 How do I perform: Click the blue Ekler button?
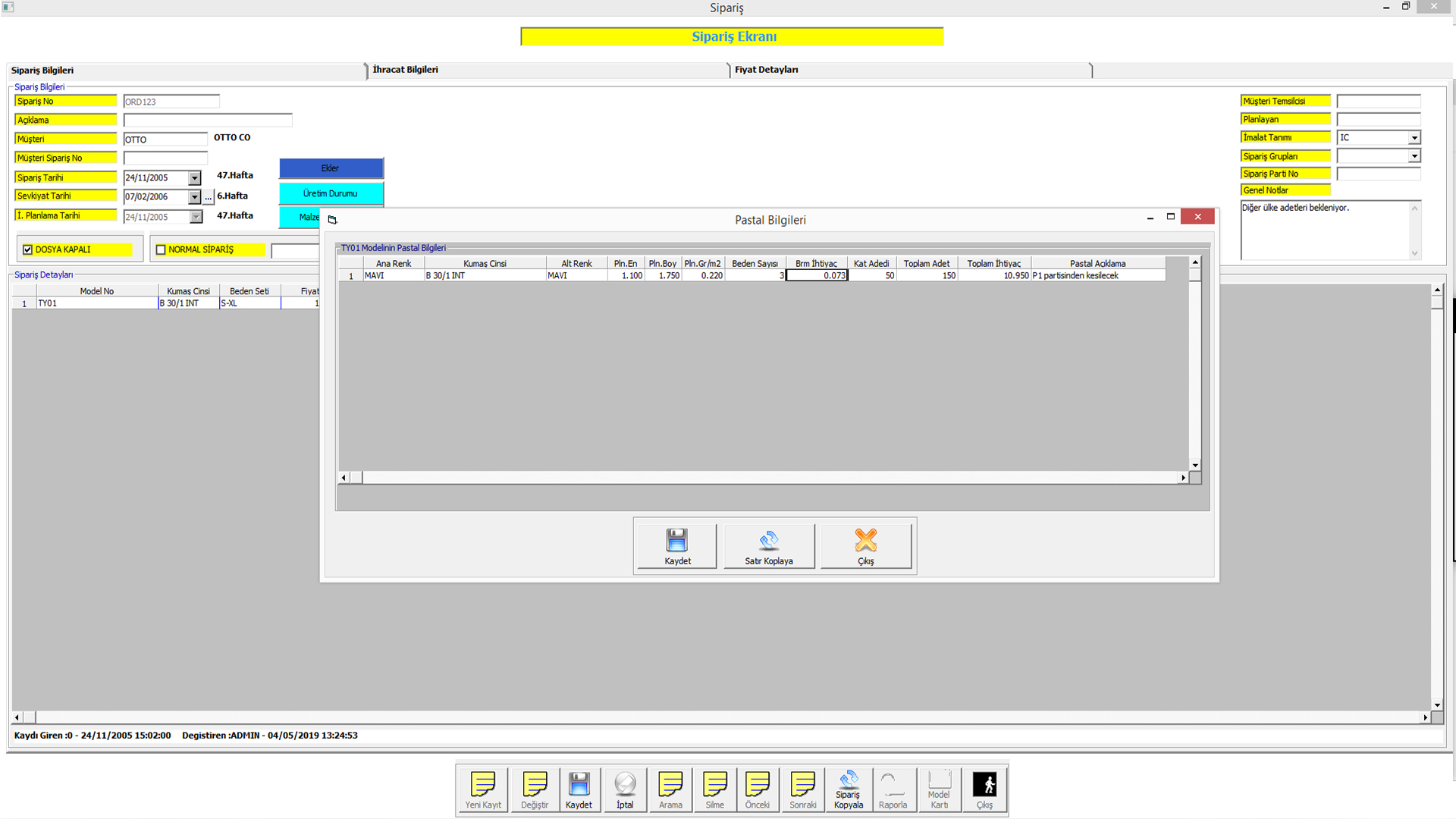tap(331, 168)
